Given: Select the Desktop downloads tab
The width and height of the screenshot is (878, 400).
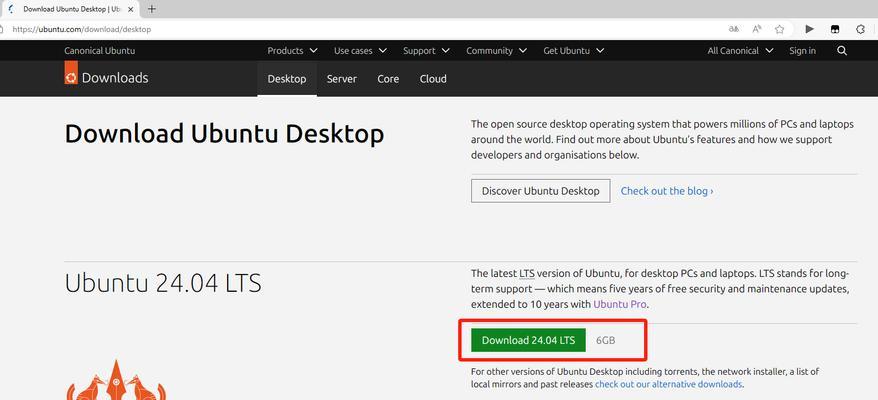Looking at the screenshot, I should [x=287, y=79].
